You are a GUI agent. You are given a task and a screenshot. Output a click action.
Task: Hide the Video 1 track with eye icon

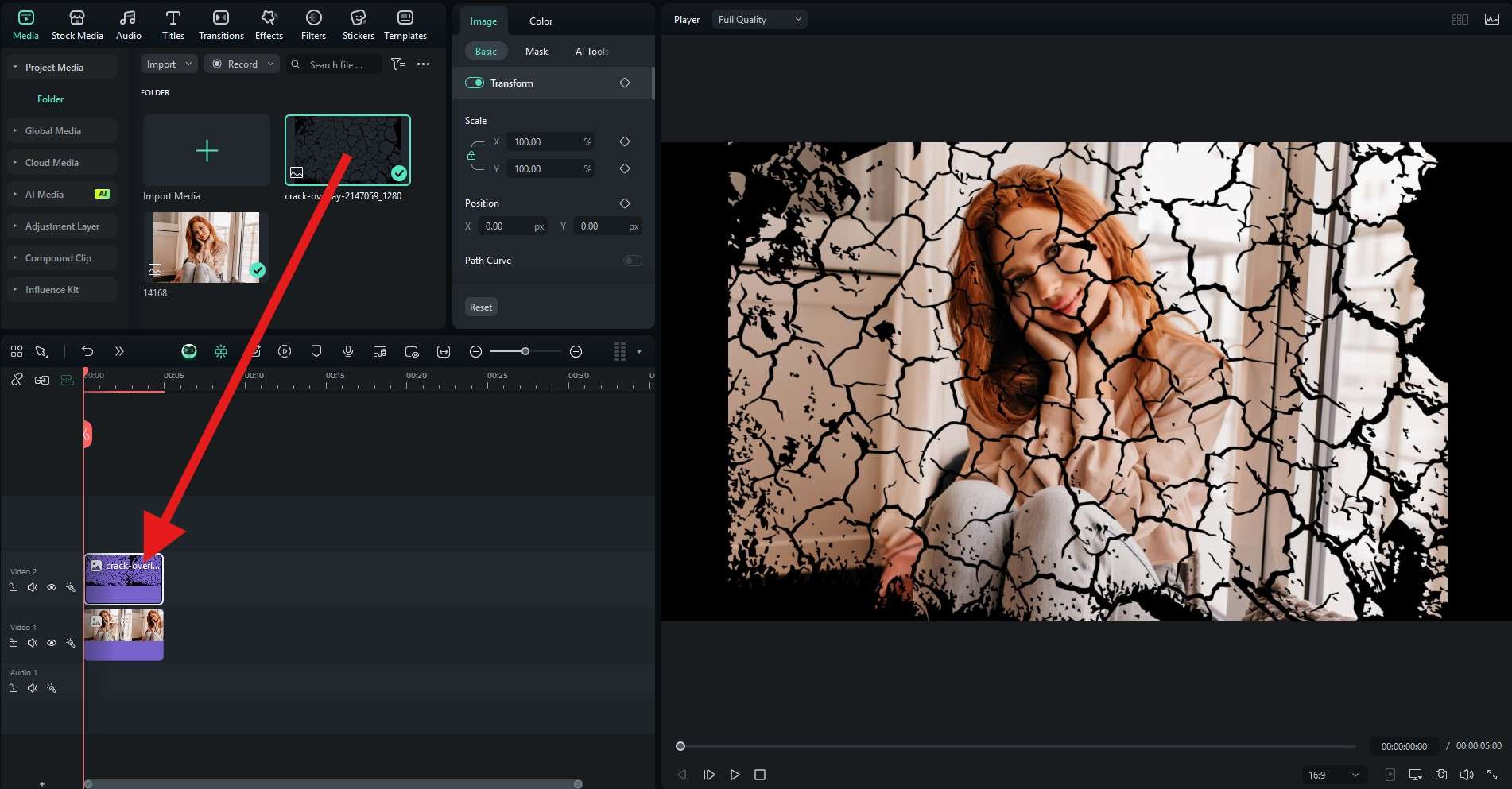(x=52, y=643)
